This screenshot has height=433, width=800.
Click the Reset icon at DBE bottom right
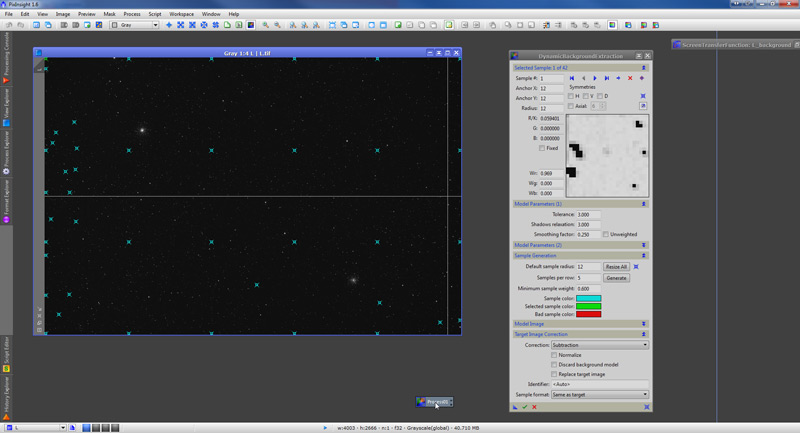click(x=647, y=407)
